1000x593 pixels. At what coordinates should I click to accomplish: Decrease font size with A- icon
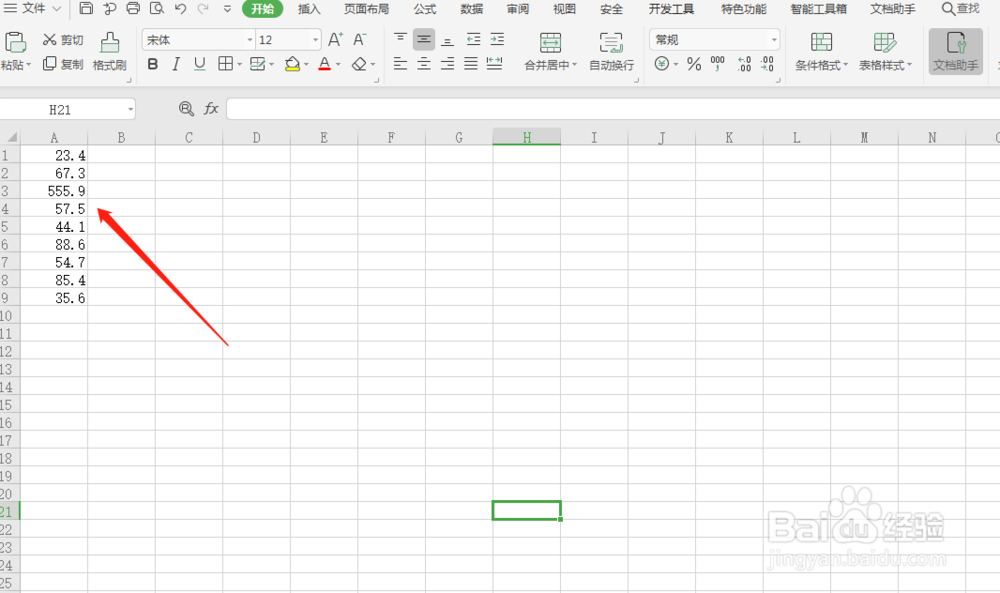click(360, 40)
